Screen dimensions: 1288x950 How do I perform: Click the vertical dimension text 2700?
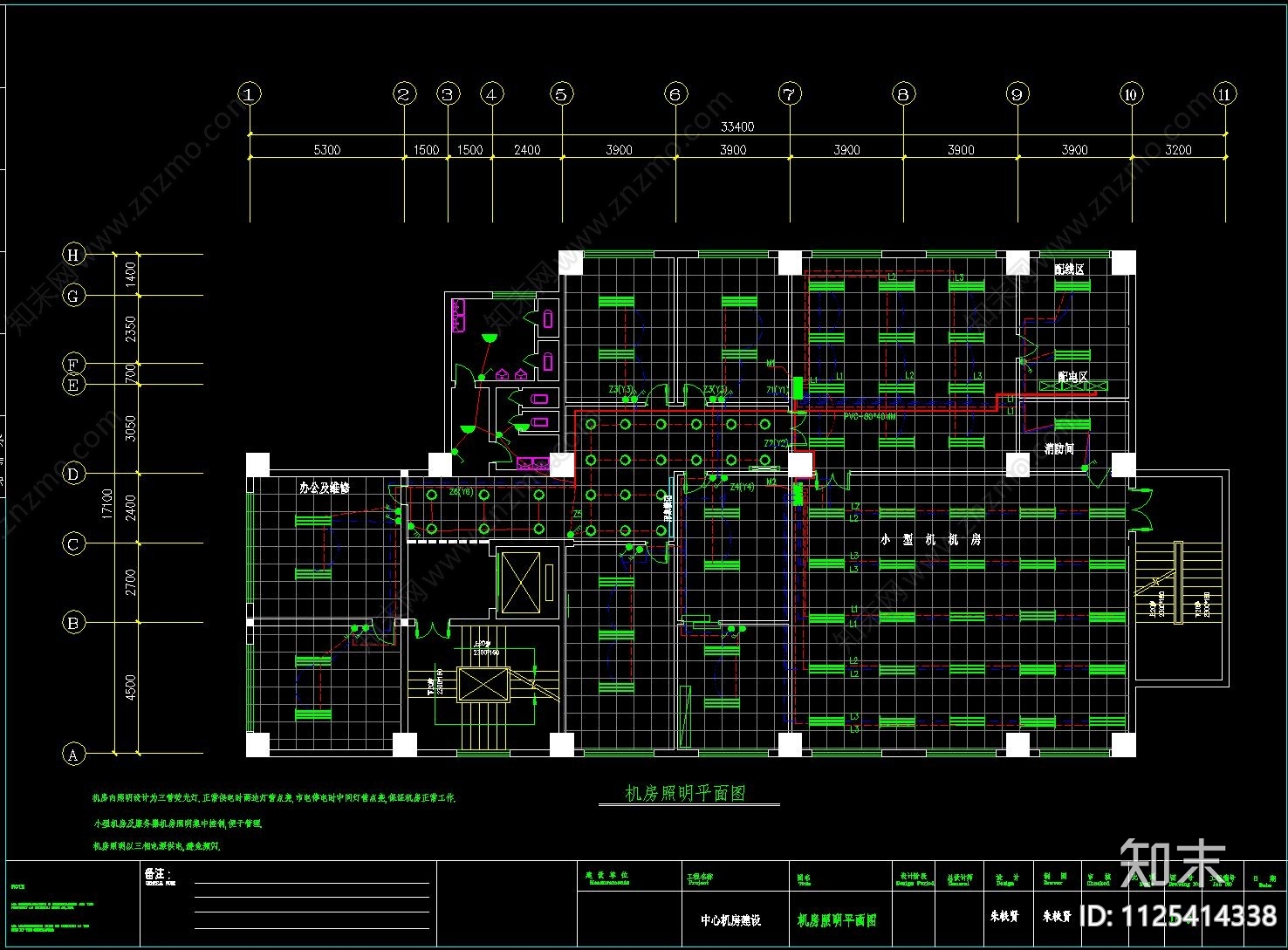point(131,583)
